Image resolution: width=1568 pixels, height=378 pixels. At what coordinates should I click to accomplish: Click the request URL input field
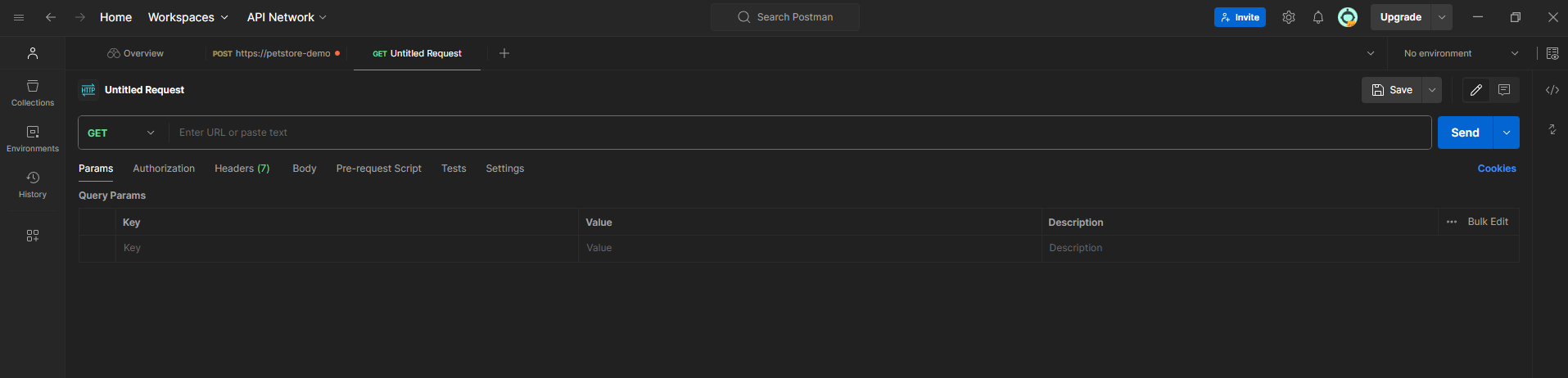click(x=800, y=133)
